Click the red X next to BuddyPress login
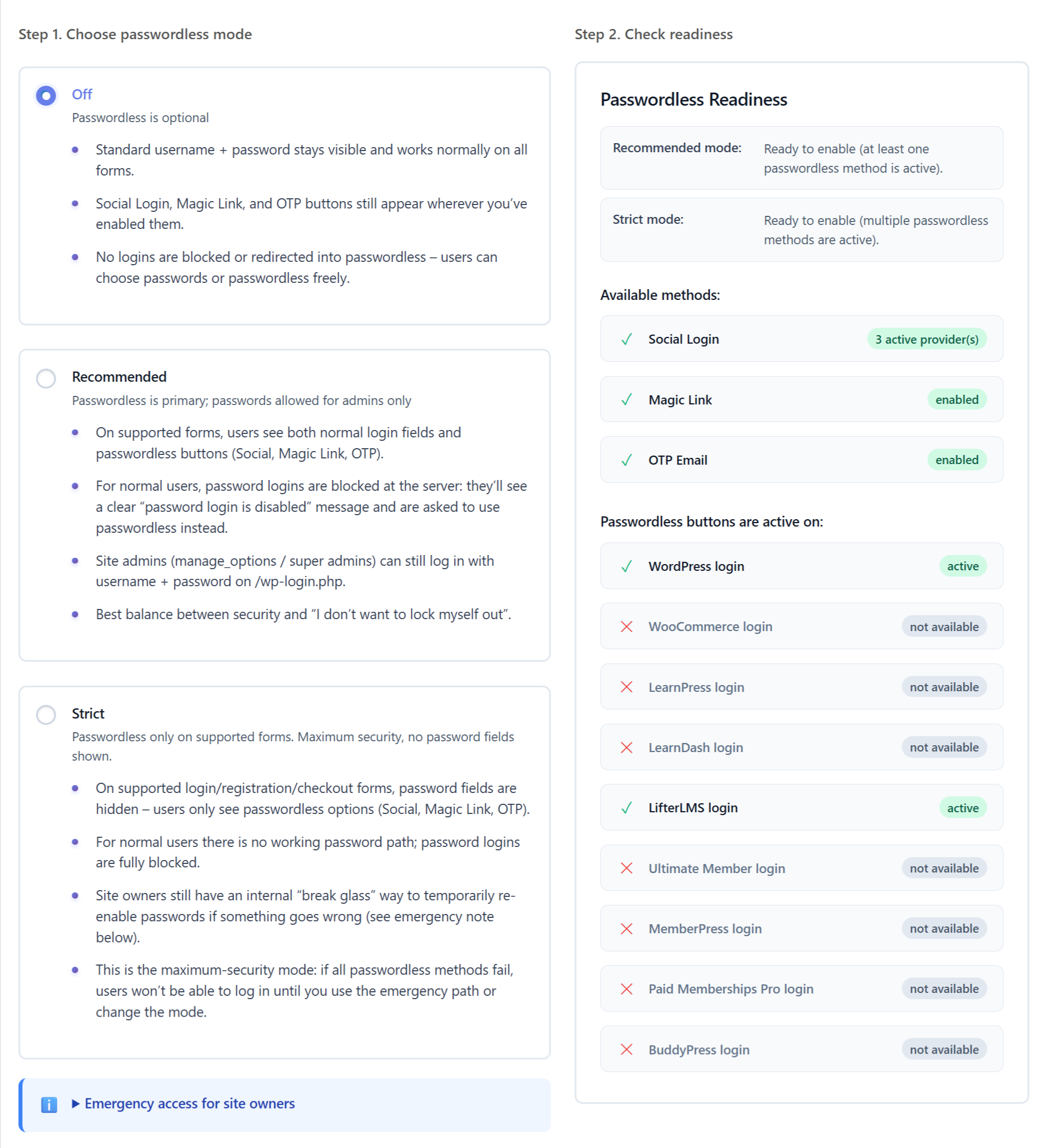The image size is (1046, 1148). (627, 1050)
